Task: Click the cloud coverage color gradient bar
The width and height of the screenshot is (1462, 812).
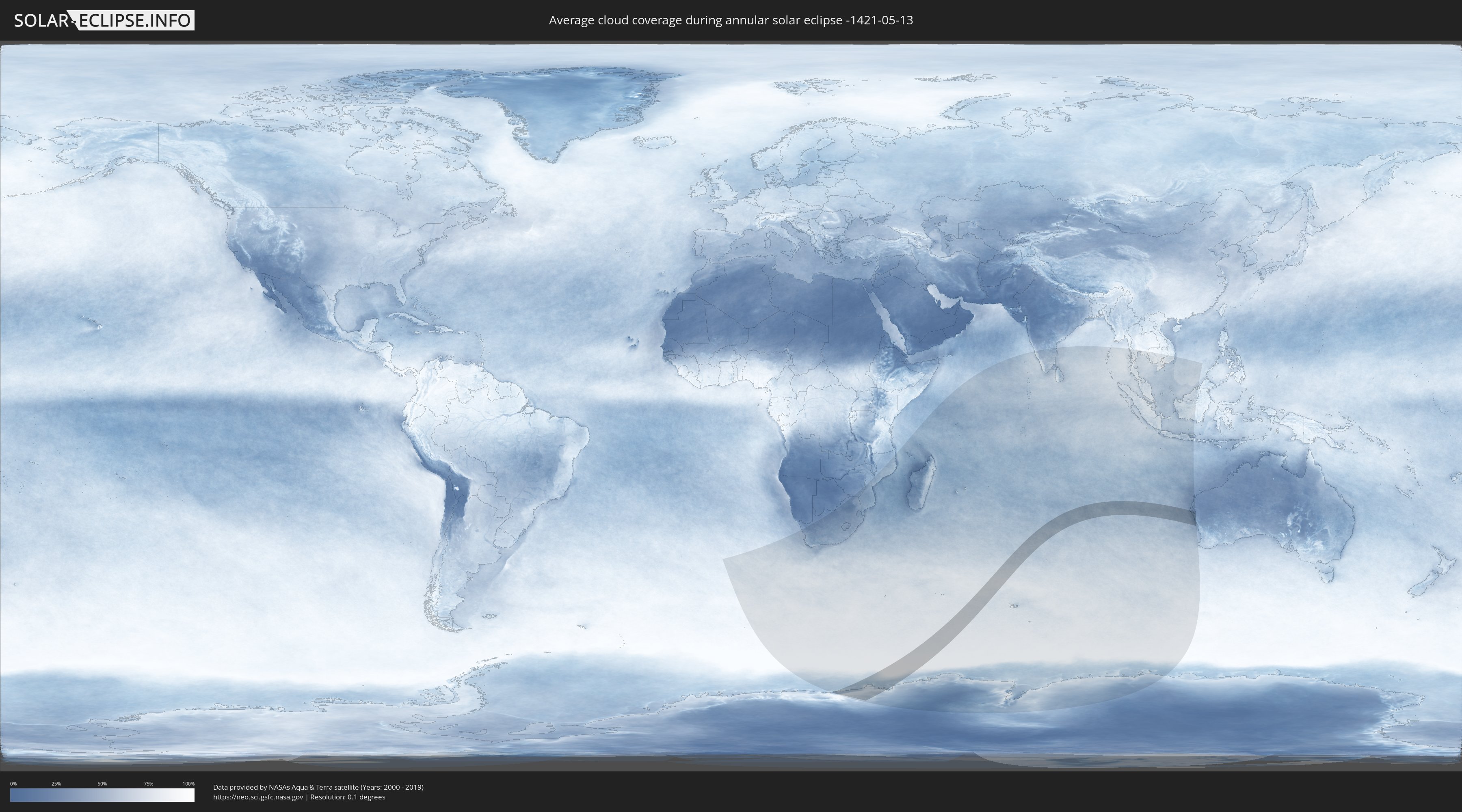Action: click(x=102, y=795)
